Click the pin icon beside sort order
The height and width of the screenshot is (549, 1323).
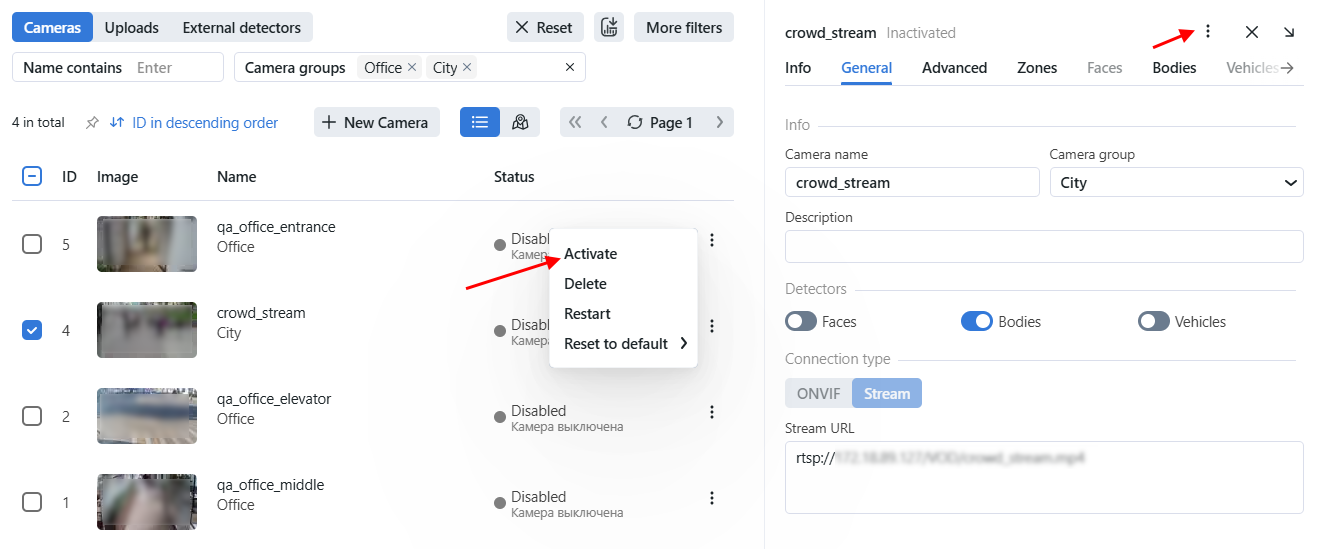92,122
